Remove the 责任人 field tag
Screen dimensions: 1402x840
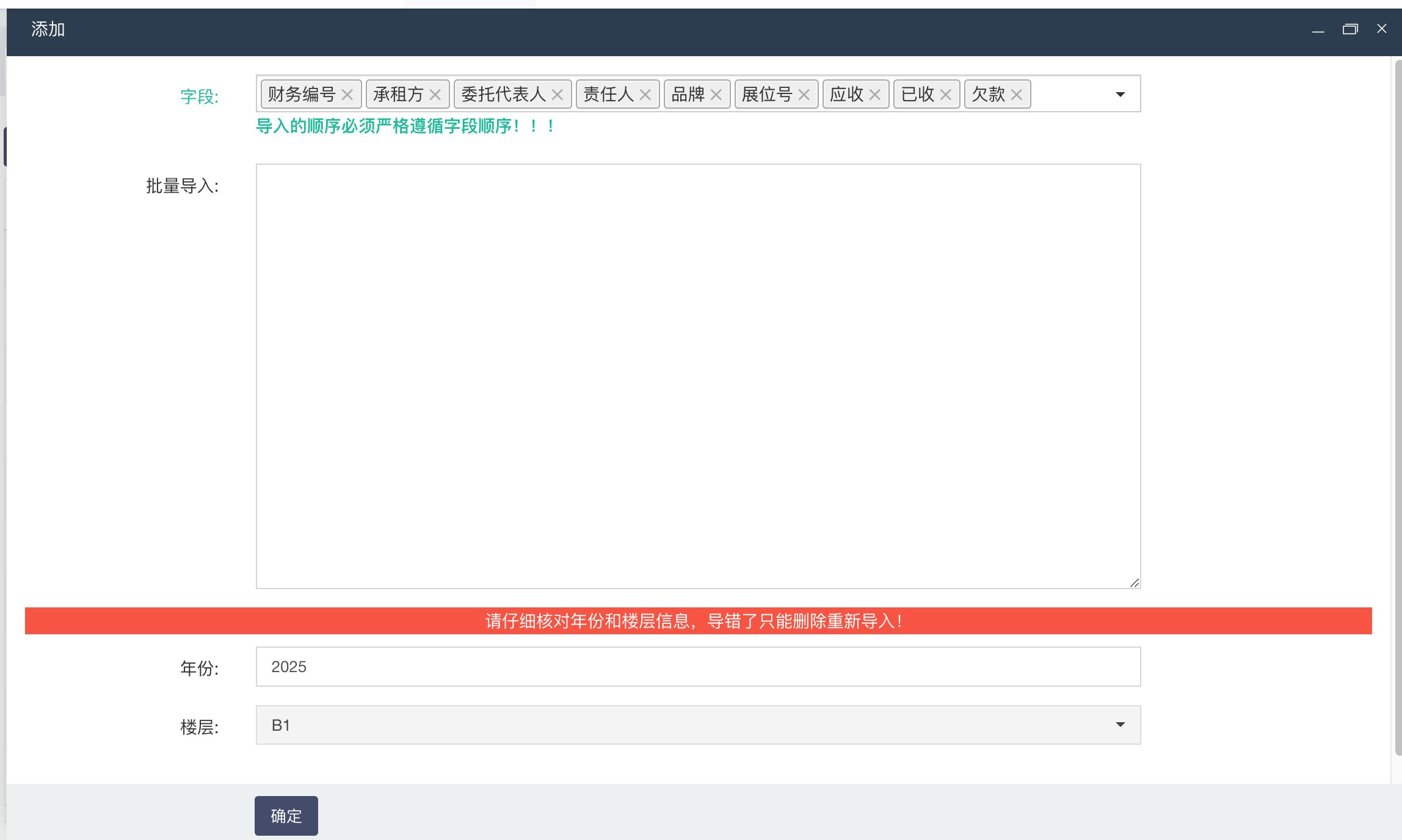point(645,95)
